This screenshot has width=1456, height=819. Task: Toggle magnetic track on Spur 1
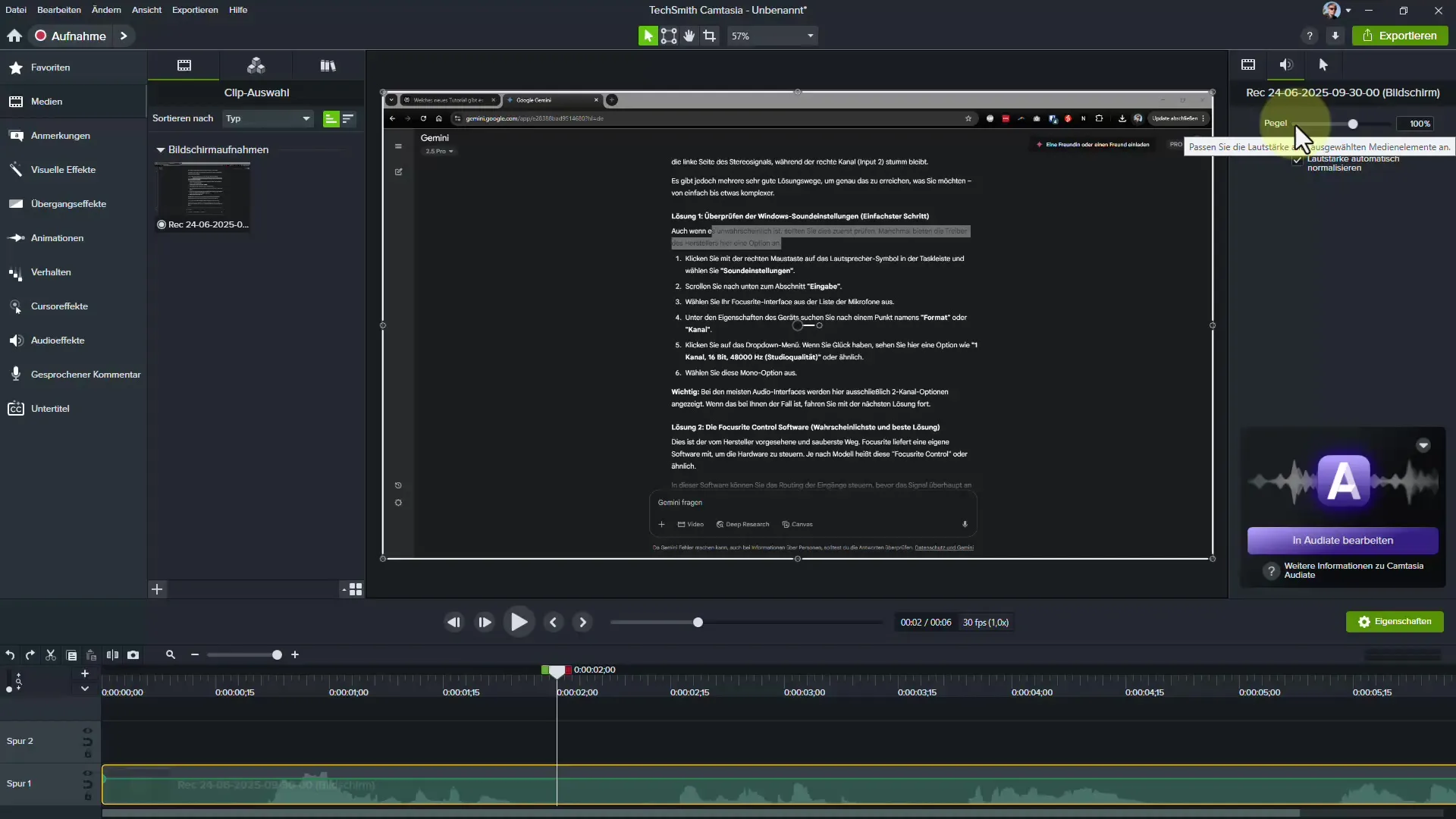(87, 784)
